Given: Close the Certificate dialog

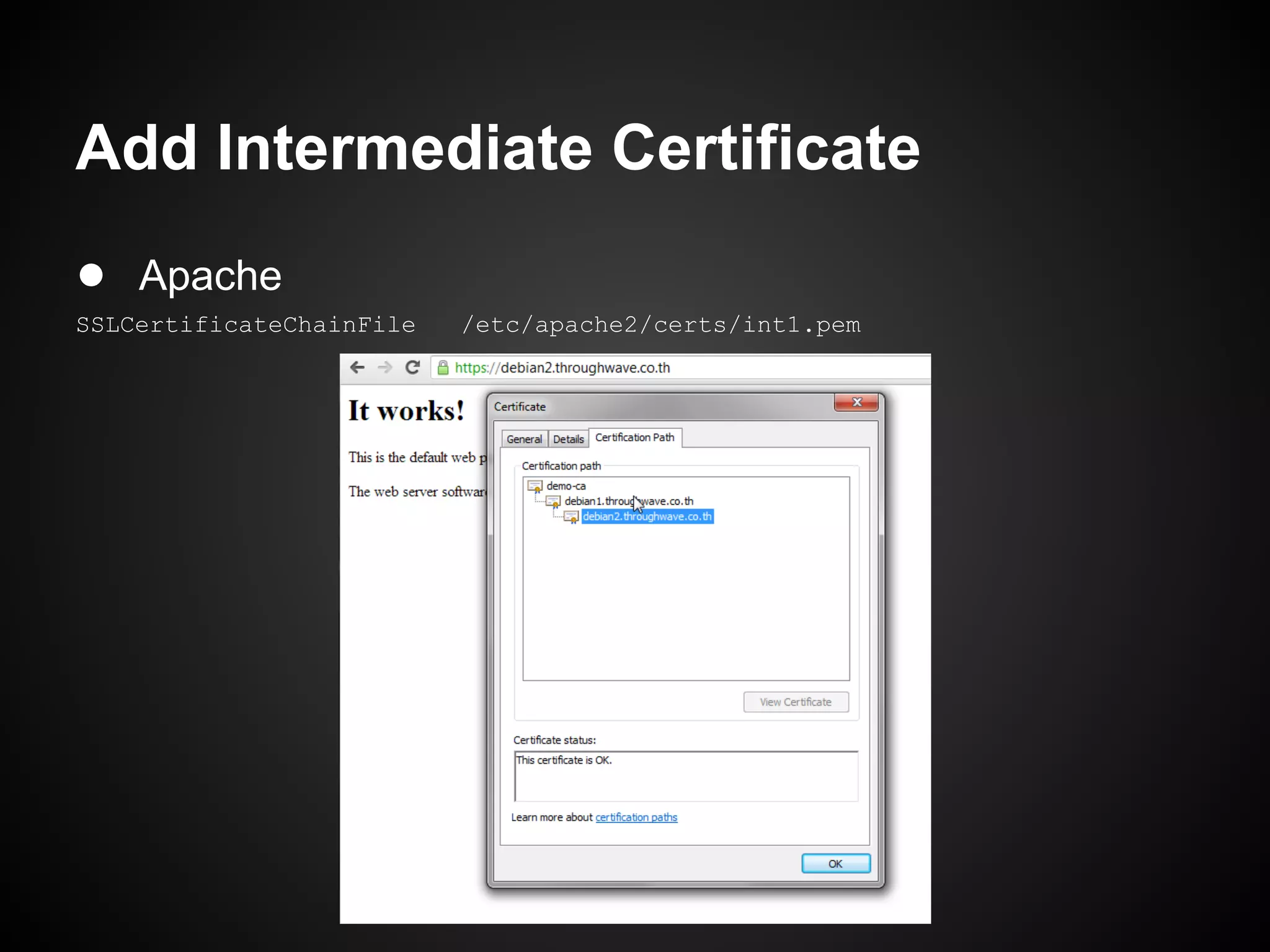Looking at the screenshot, I should click(x=856, y=402).
